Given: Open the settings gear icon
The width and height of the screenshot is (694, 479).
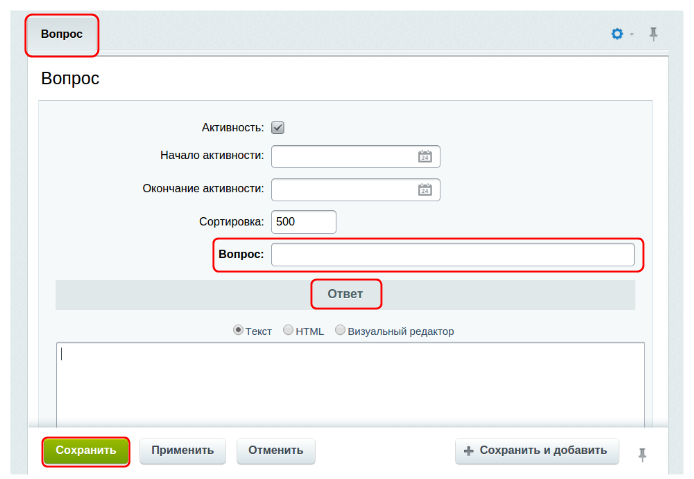Looking at the screenshot, I should pyautogui.click(x=617, y=34).
